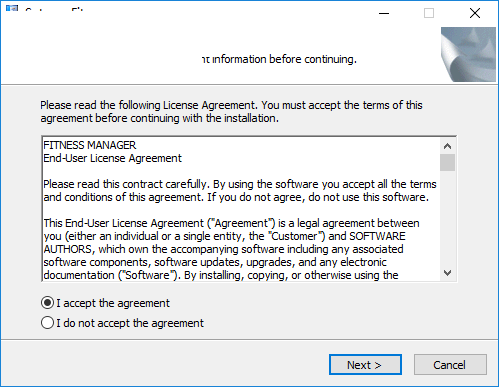Click the "End-User License Agreement" line

(x=113, y=158)
